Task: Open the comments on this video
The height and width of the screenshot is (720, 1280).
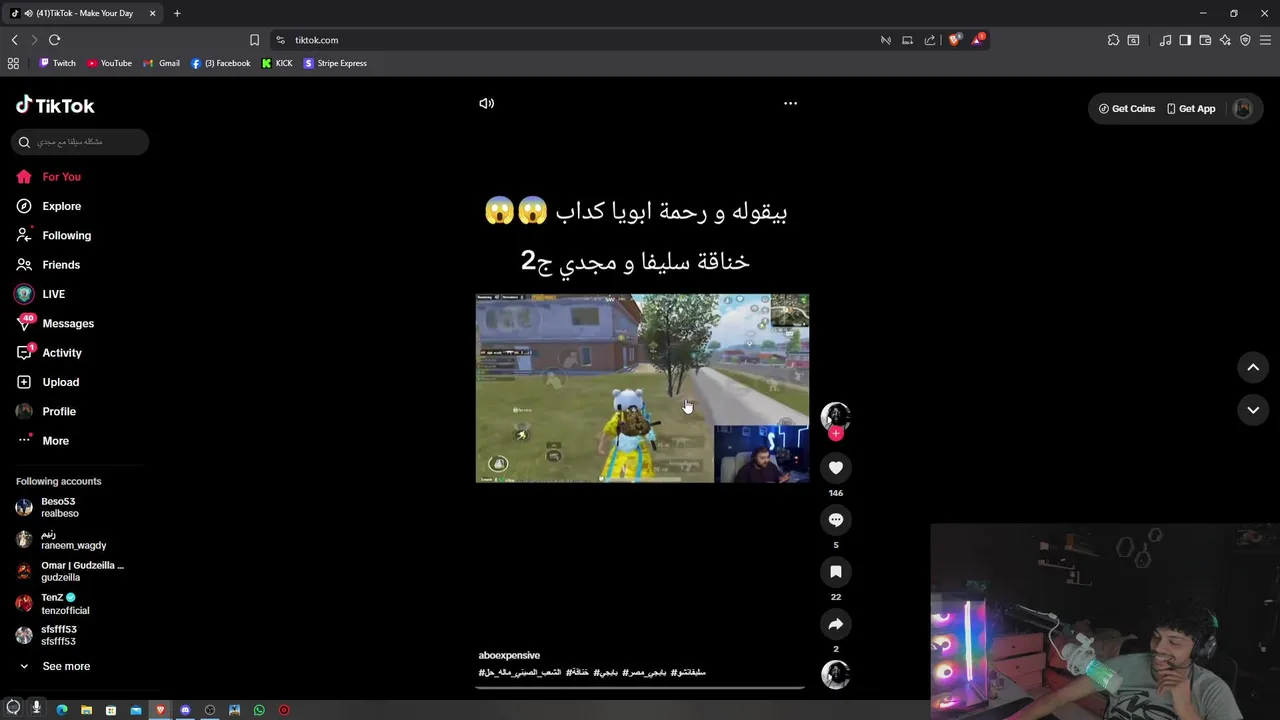Action: tap(836, 519)
